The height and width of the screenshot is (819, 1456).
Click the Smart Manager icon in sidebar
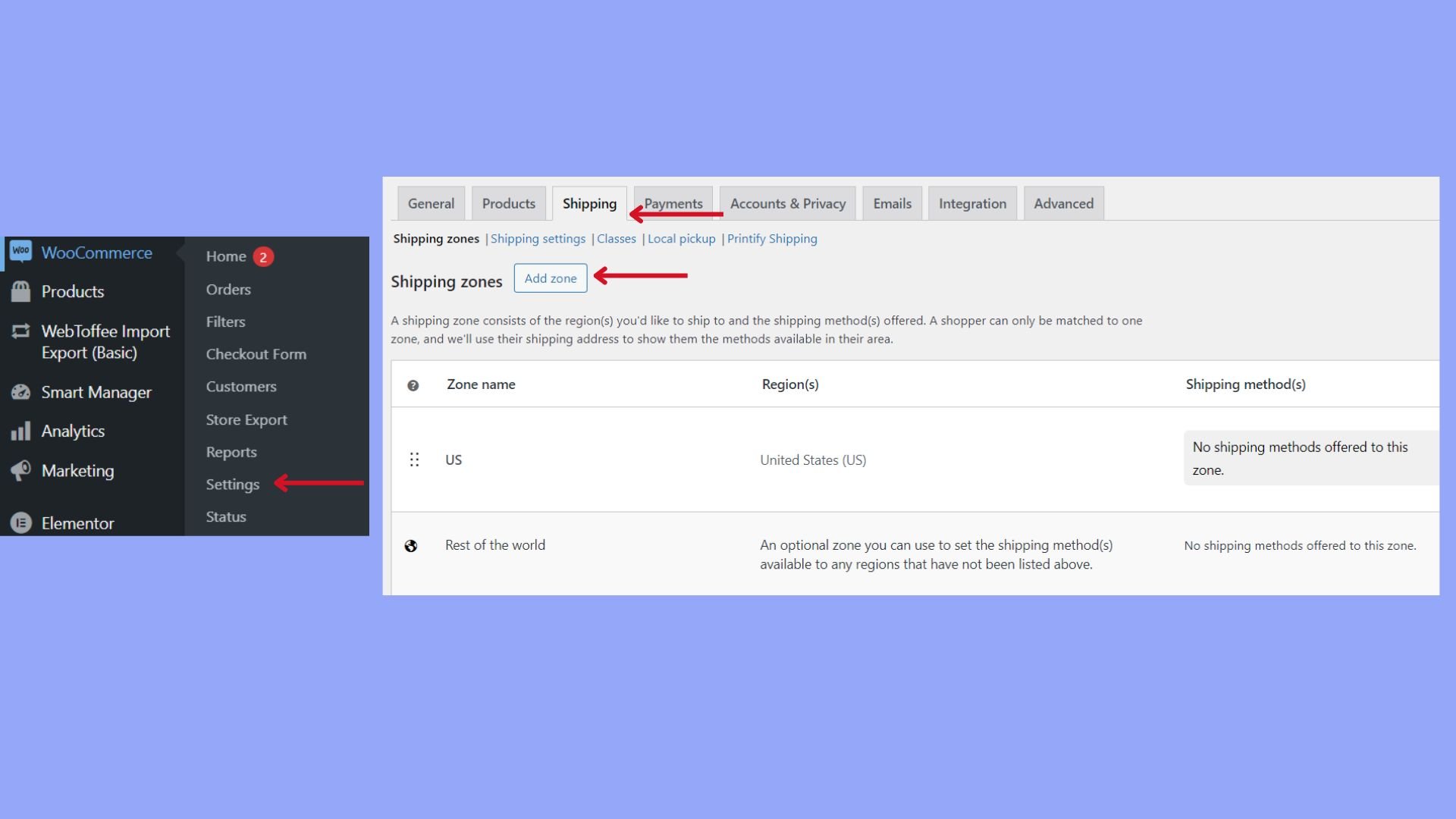(20, 393)
